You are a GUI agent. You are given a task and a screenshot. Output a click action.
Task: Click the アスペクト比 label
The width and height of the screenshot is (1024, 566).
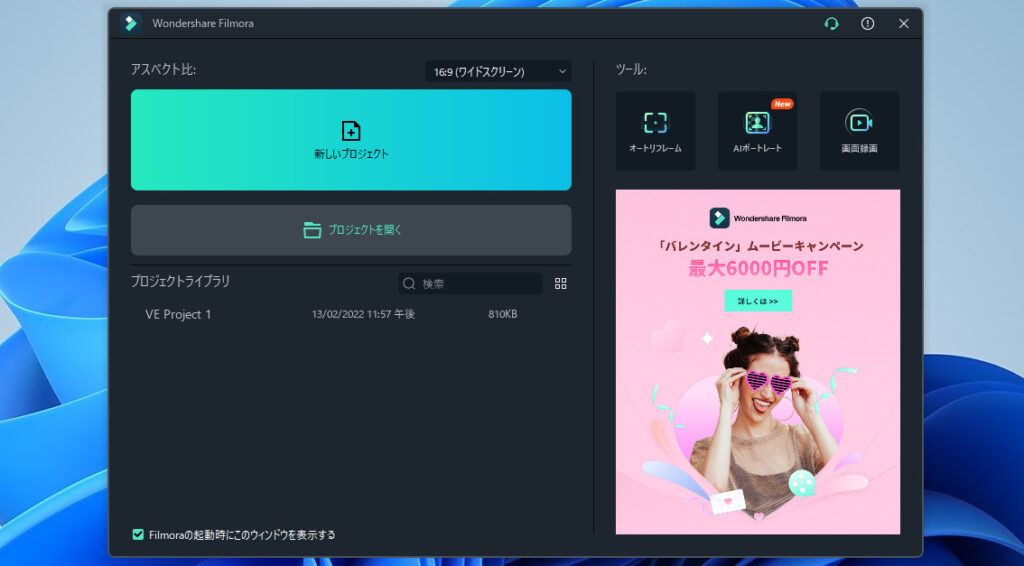point(163,69)
